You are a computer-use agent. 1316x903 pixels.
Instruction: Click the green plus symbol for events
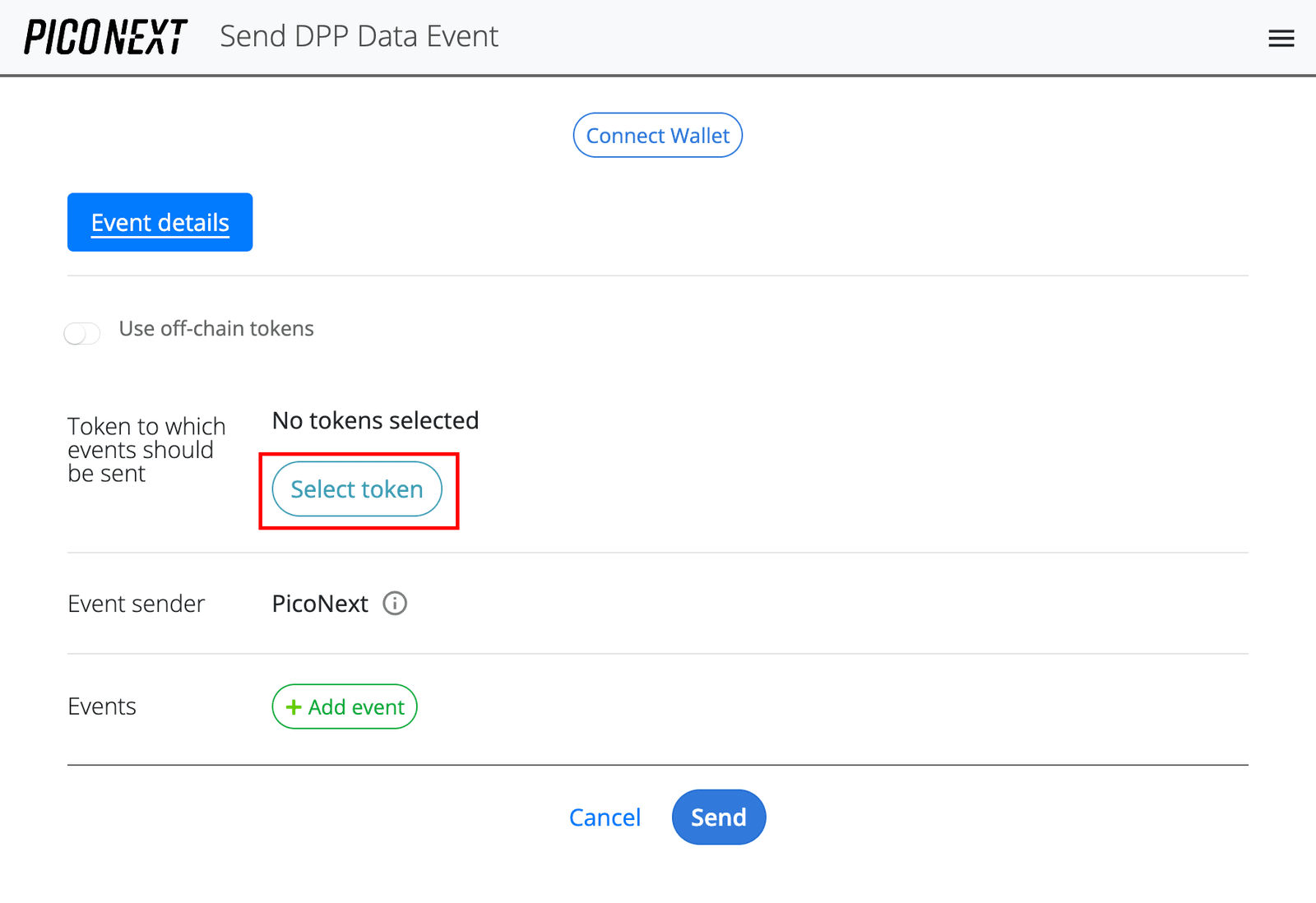pos(294,706)
